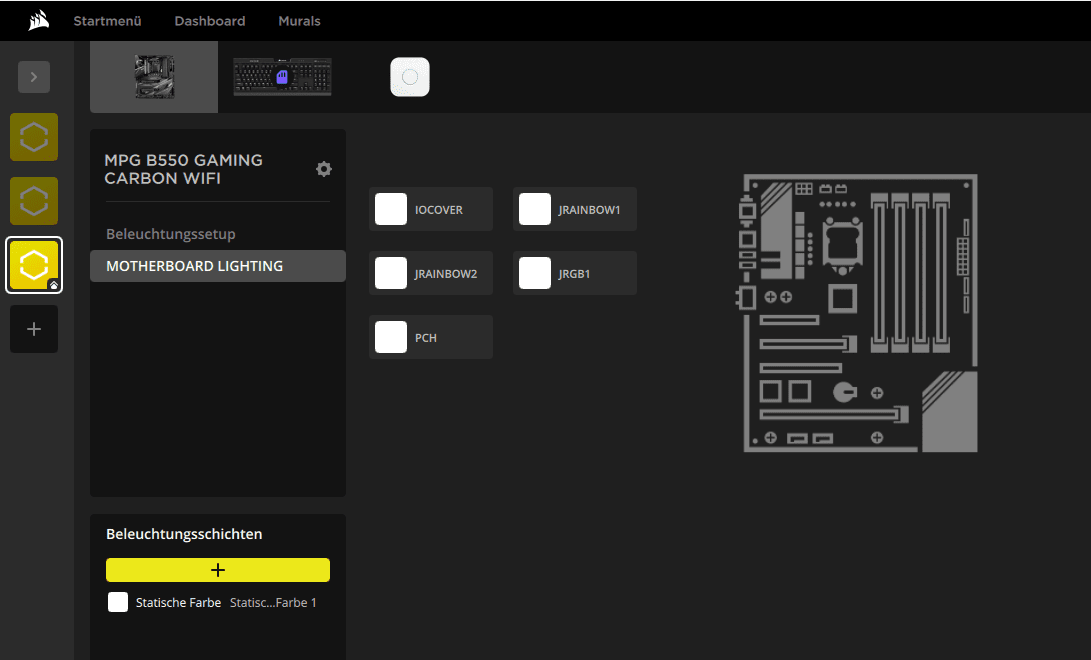Select the first profile hexagon icon
This screenshot has height=660, width=1091.
[x=34, y=137]
